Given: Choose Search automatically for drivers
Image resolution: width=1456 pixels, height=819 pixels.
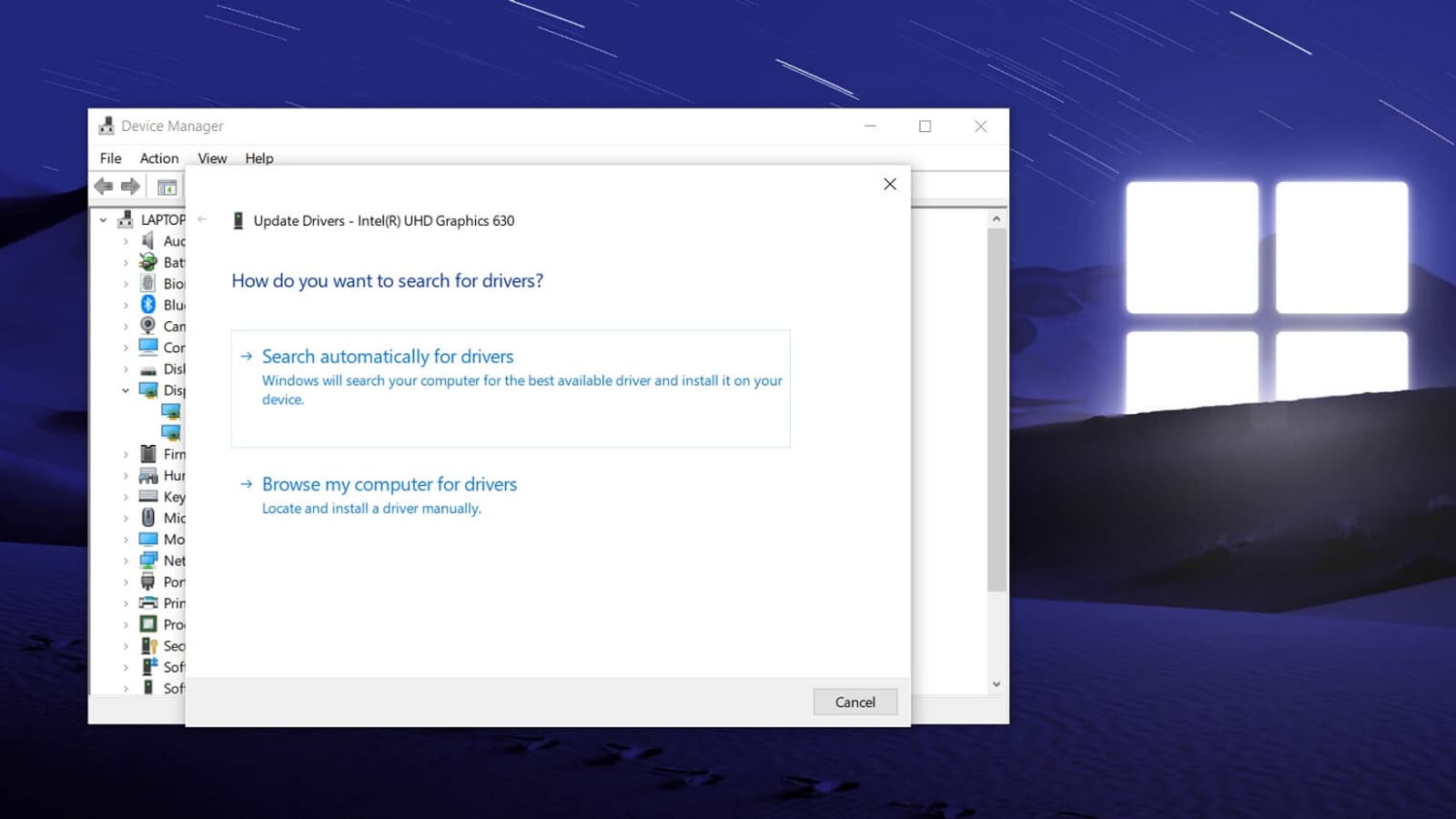Looking at the screenshot, I should (x=511, y=389).
